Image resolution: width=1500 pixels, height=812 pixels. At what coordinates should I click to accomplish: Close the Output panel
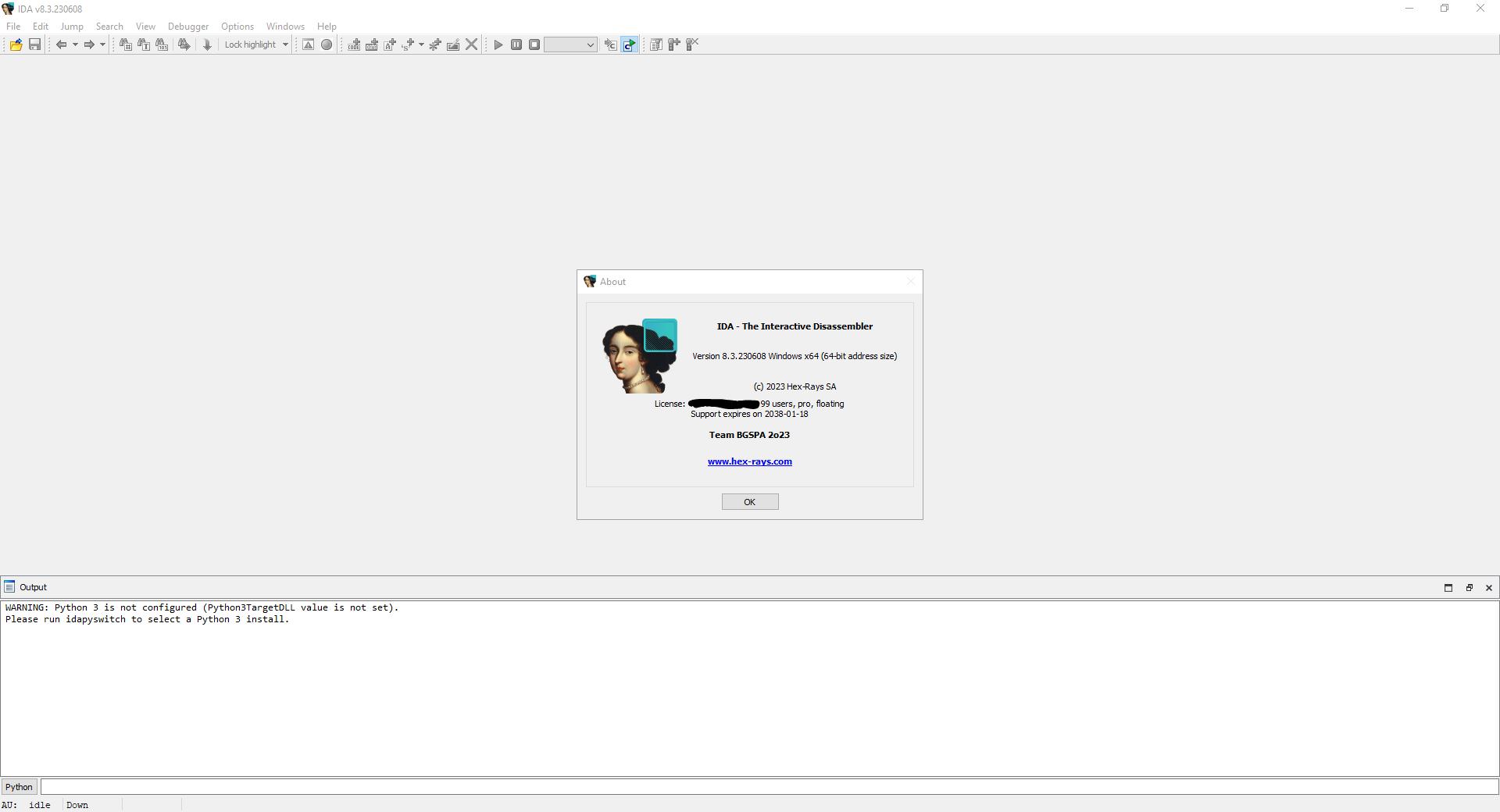coord(1489,588)
